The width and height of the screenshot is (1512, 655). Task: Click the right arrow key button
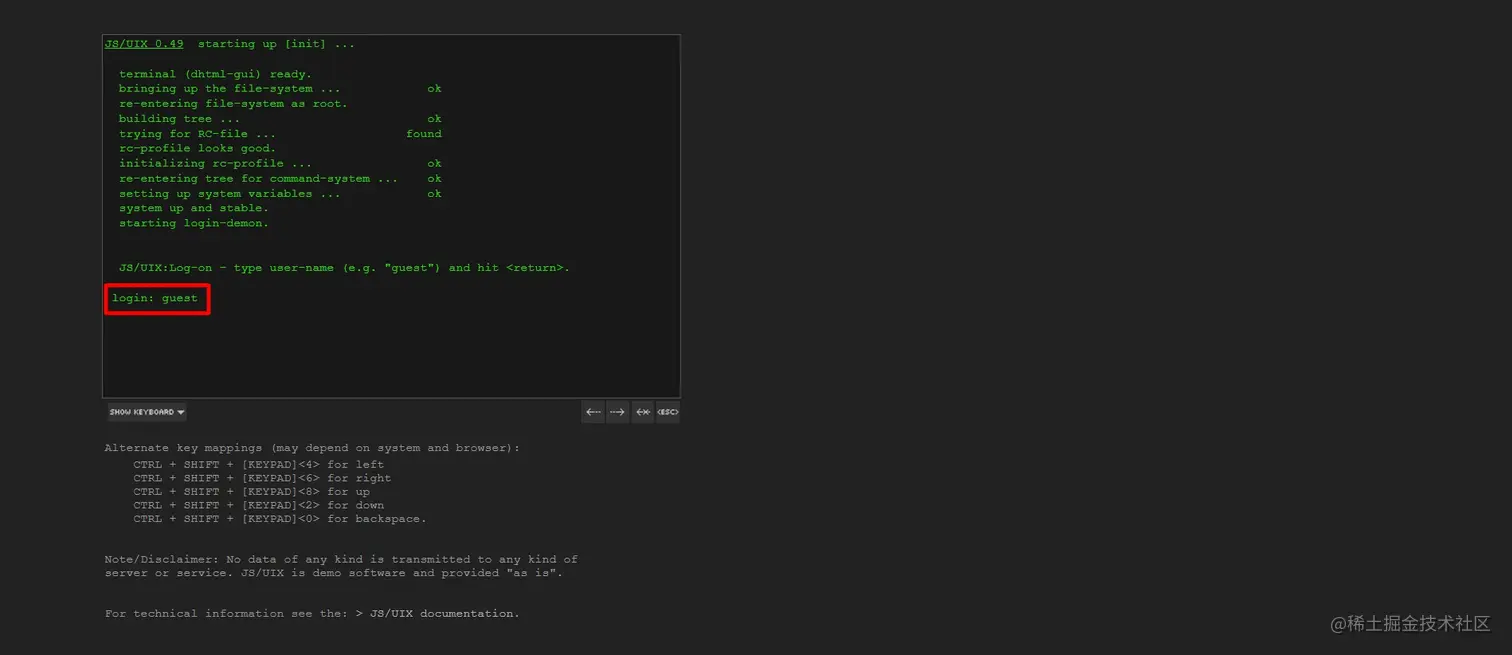[618, 412]
